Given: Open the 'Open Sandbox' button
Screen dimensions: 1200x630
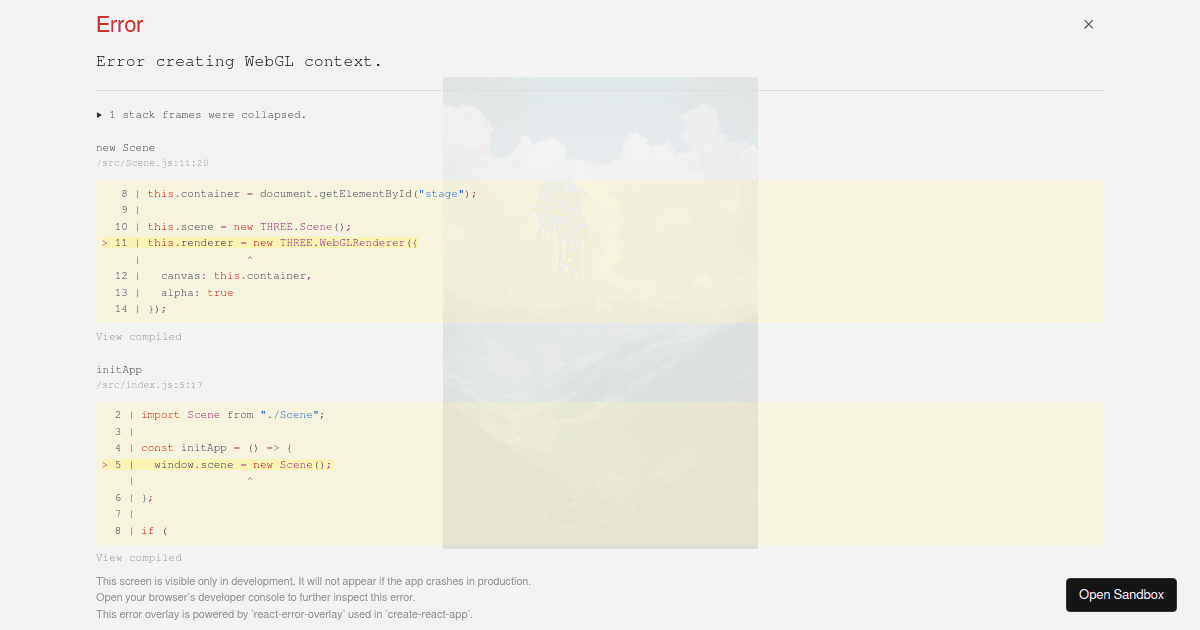Looking at the screenshot, I should pyautogui.click(x=1121, y=594).
